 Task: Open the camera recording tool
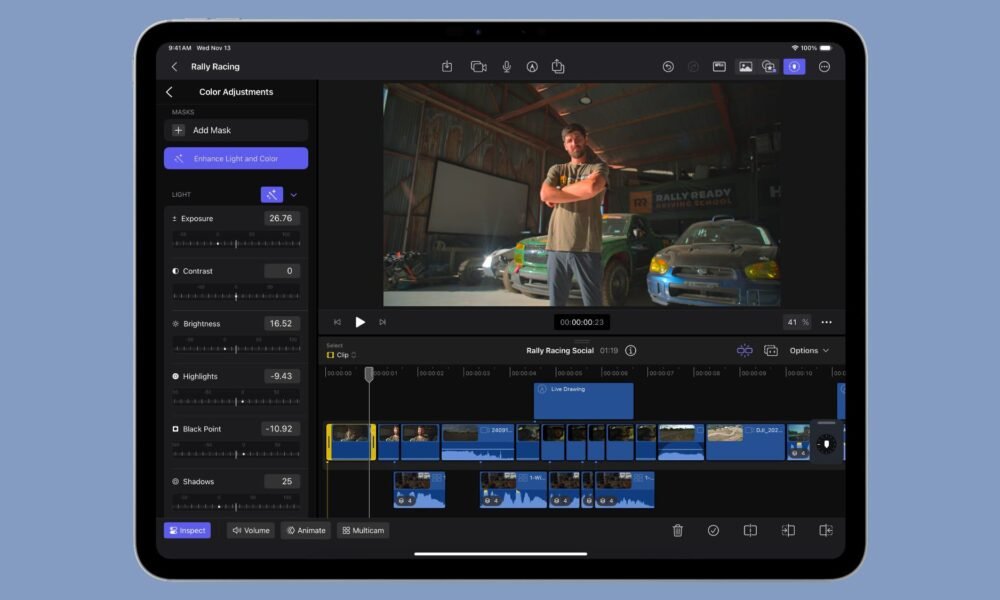click(478, 67)
